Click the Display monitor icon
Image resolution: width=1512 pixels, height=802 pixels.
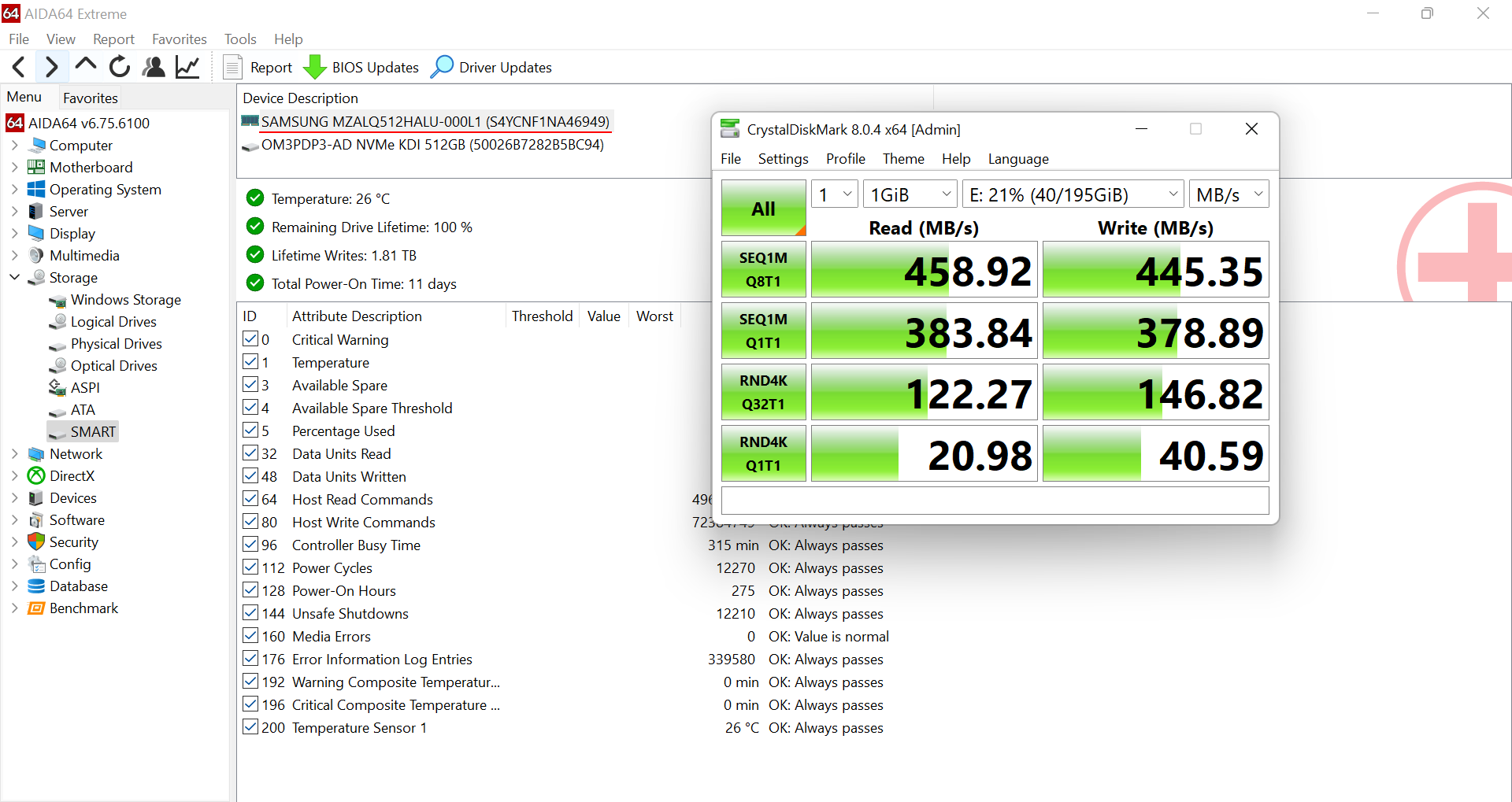coord(36,233)
